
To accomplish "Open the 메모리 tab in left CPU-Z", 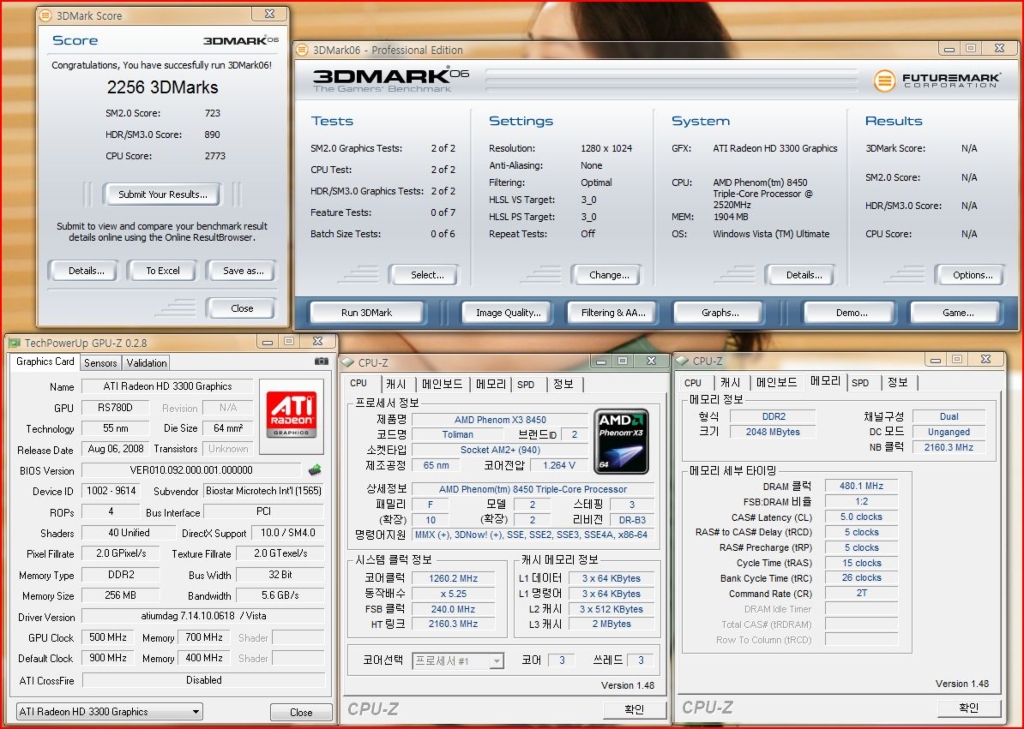I will coord(491,384).
